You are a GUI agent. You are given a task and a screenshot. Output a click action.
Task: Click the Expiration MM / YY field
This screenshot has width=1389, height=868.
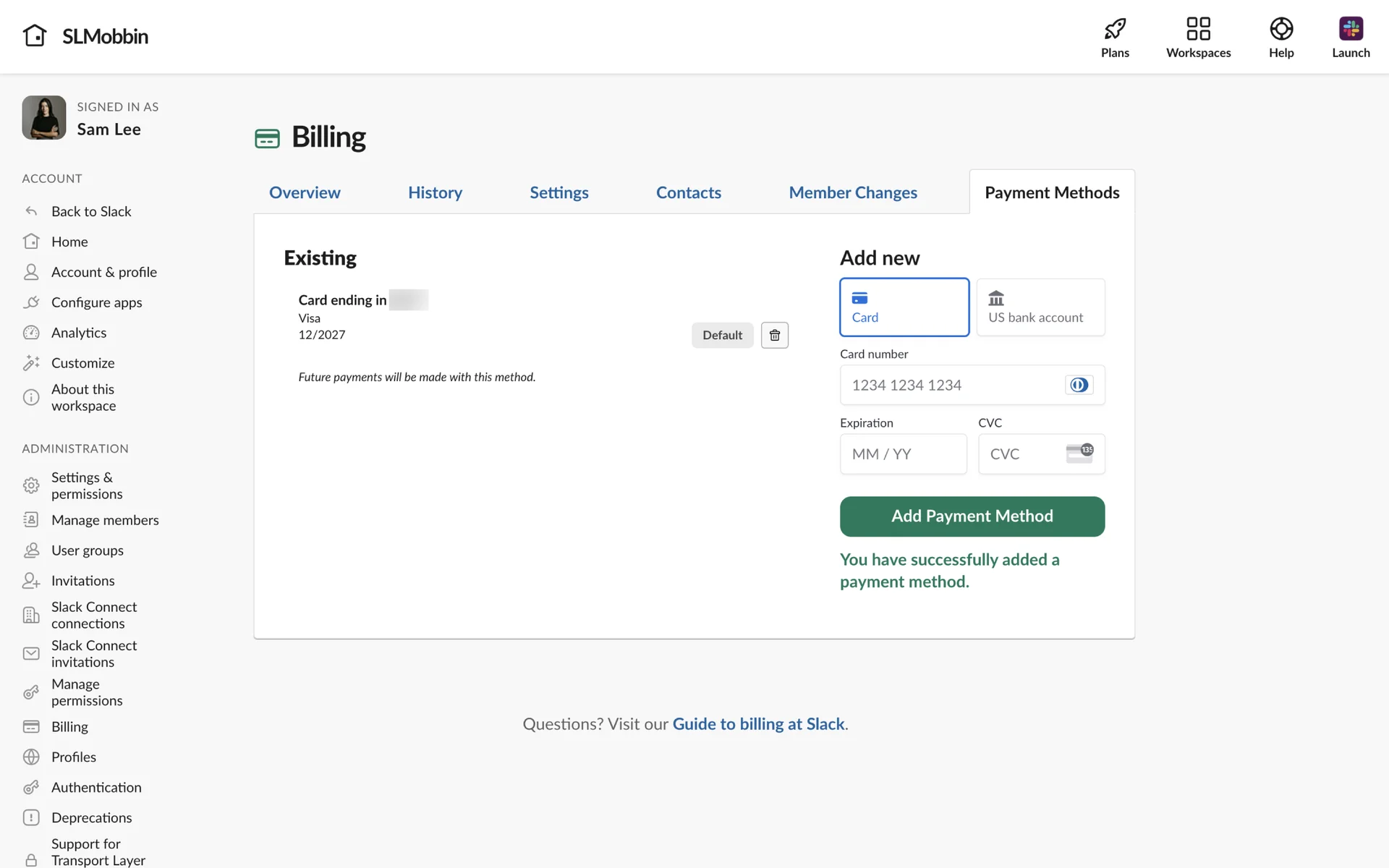point(903,454)
